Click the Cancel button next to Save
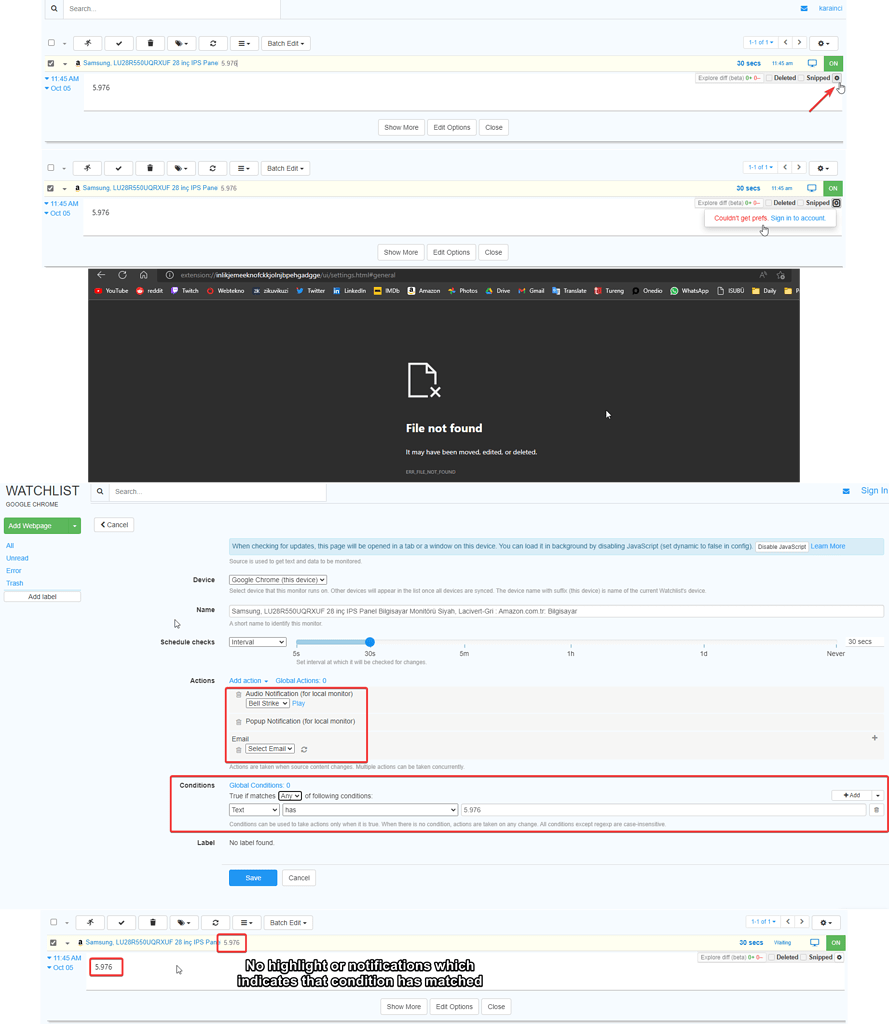 click(299, 878)
